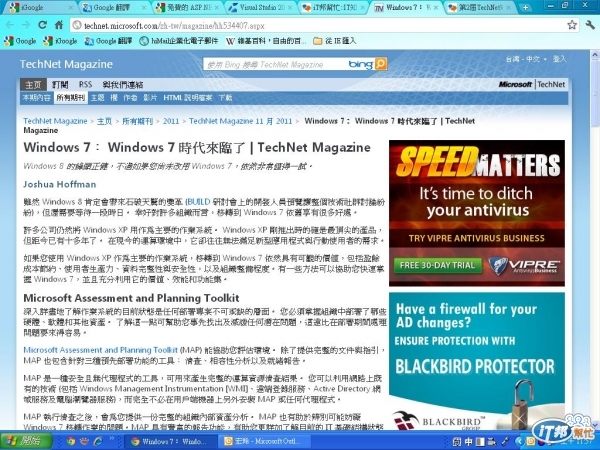
Task: Open the Chrome wrench settings menu
Action: 590,25
